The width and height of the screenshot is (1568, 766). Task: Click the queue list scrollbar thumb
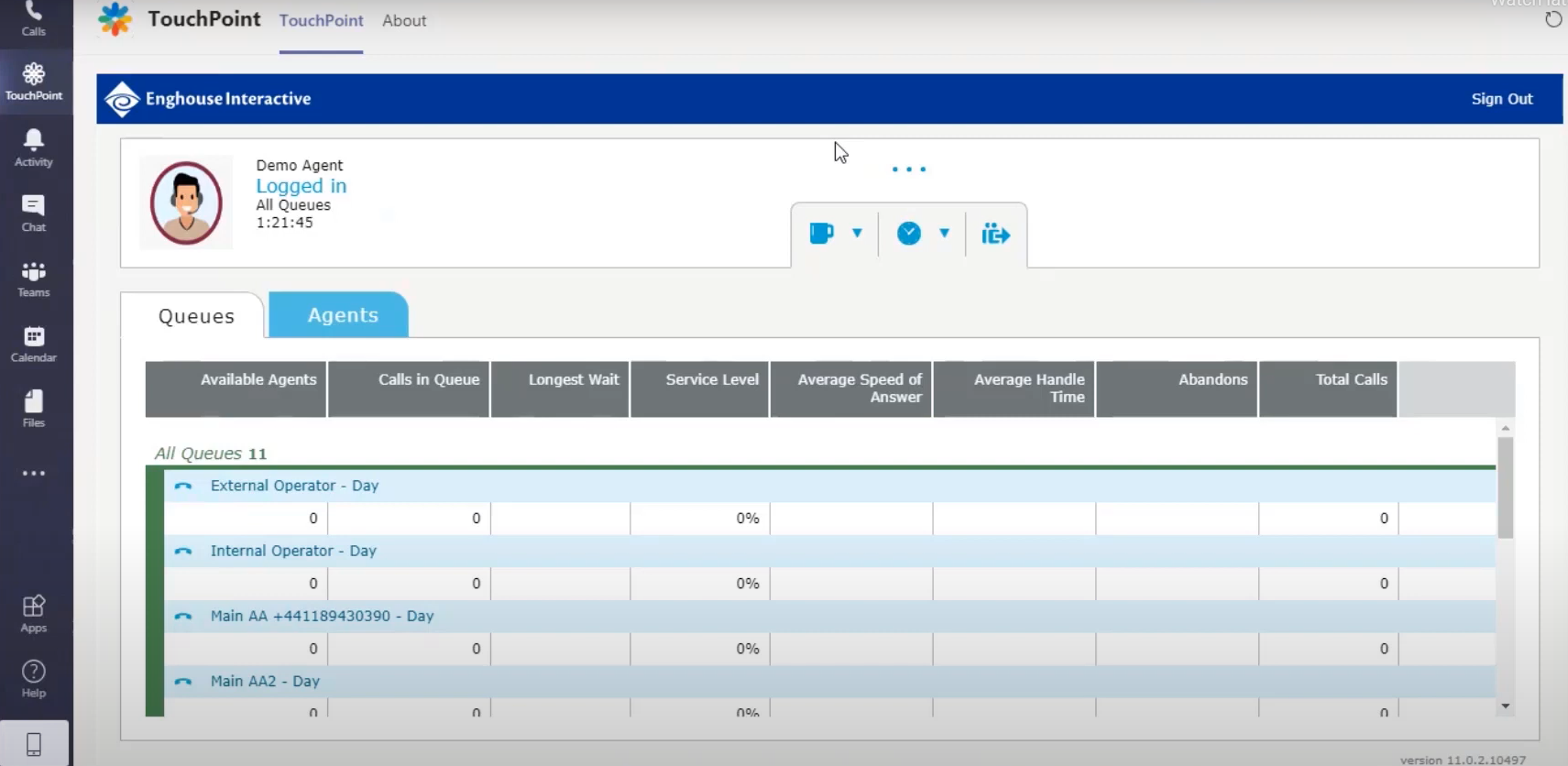tap(1505, 487)
